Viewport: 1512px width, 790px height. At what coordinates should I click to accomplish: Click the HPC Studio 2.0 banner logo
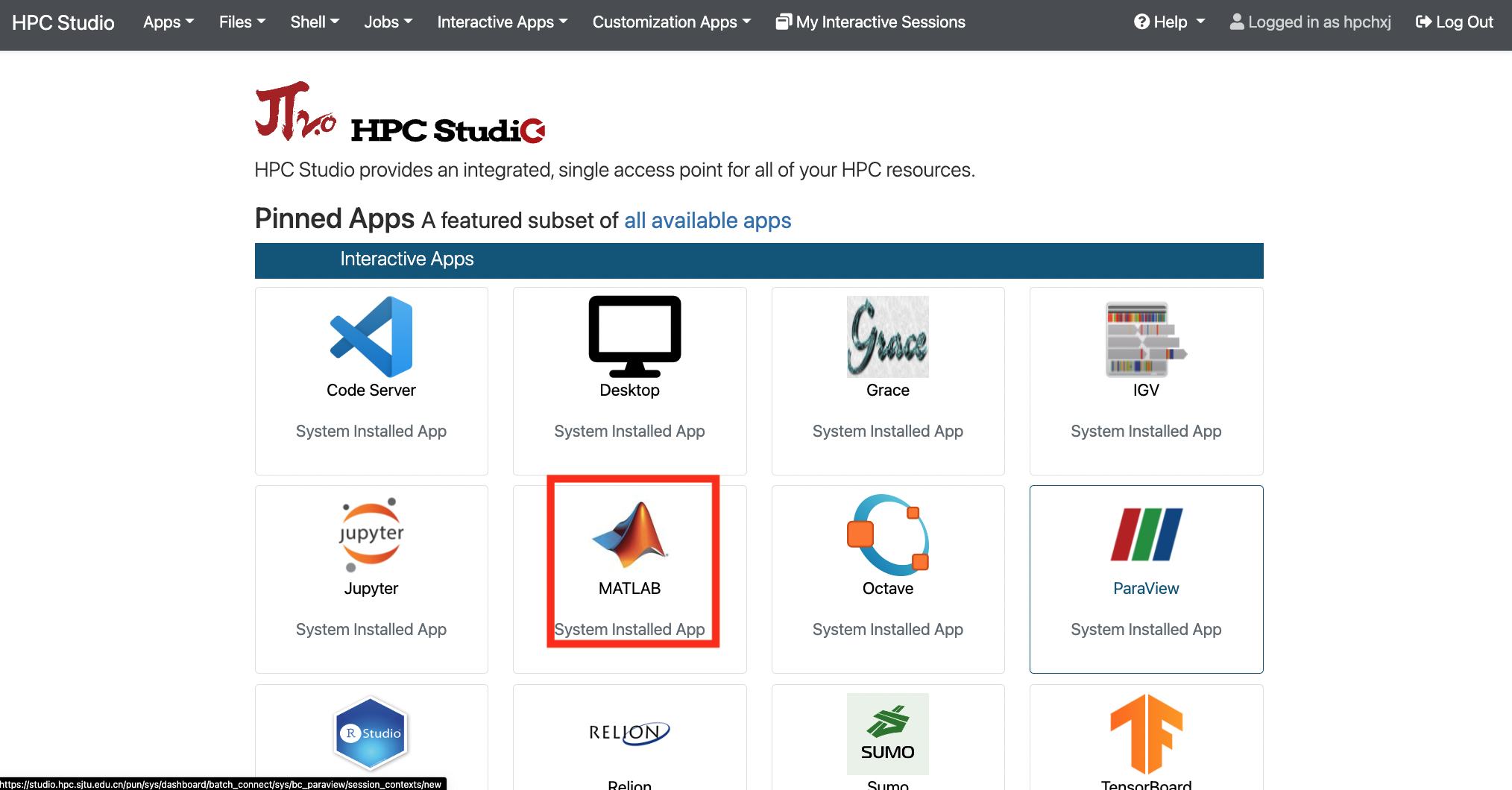[x=400, y=112]
